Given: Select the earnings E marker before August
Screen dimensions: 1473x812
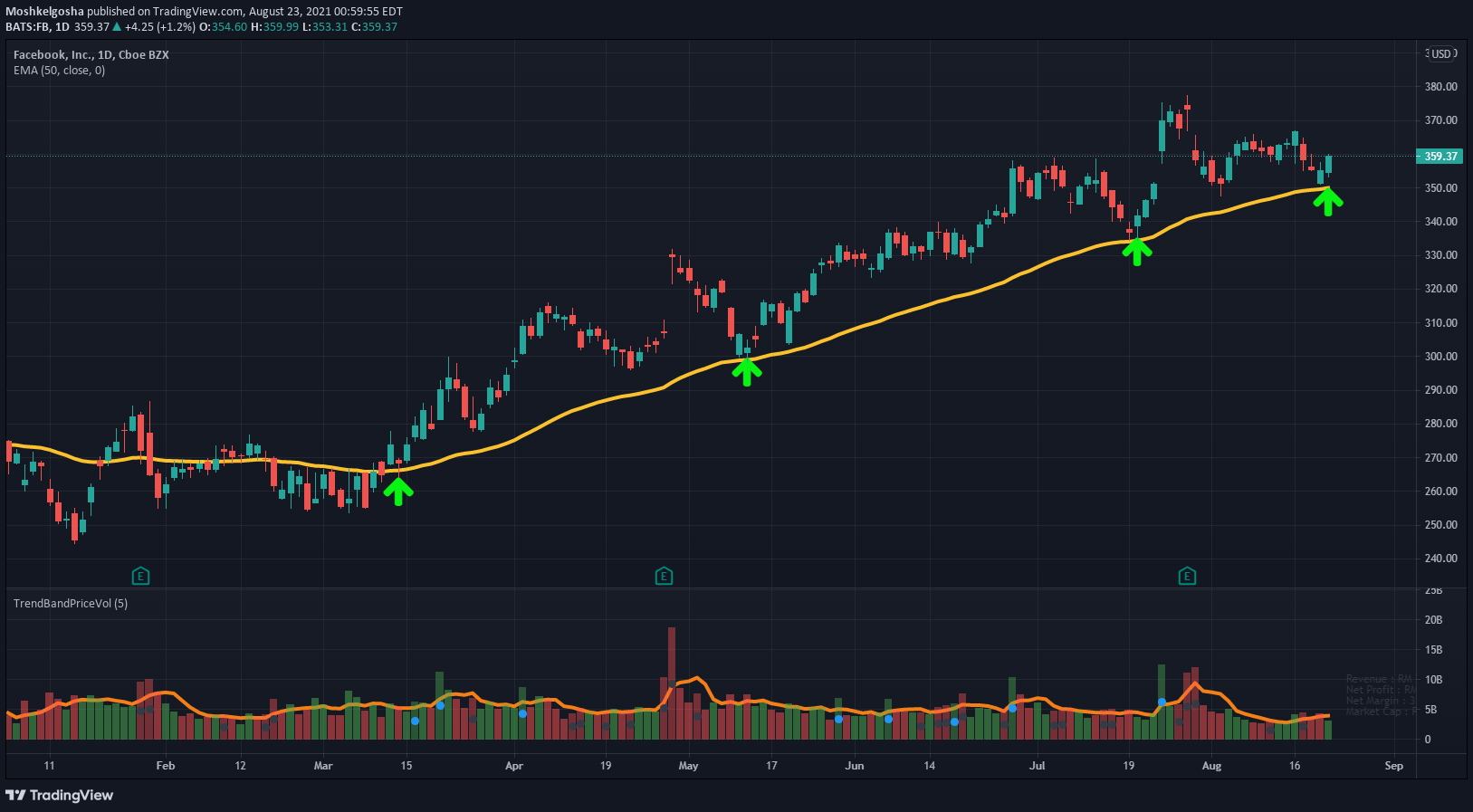Looking at the screenshot, I should point(1187,576).
